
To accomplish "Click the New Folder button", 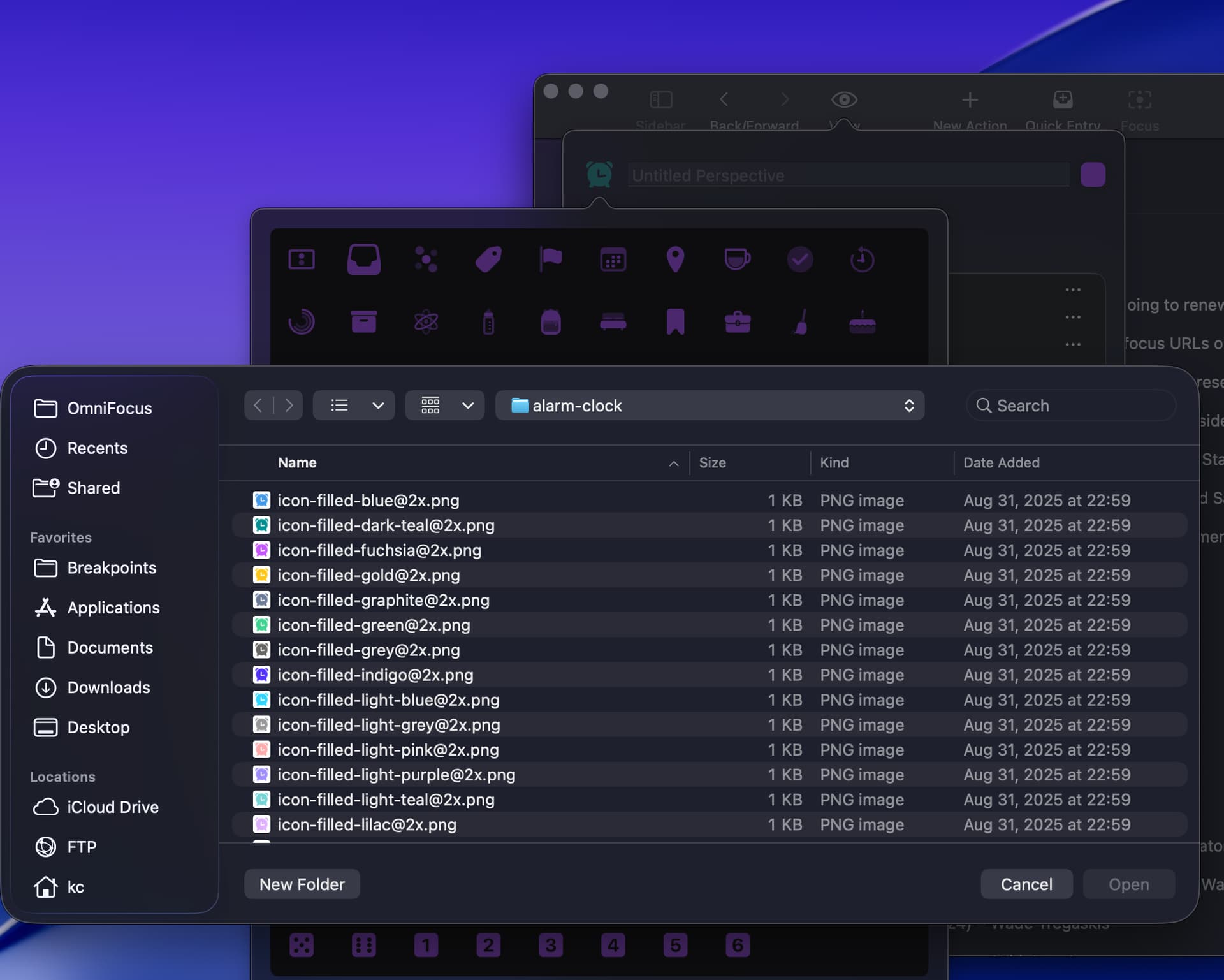I will [x=302, y=884].
